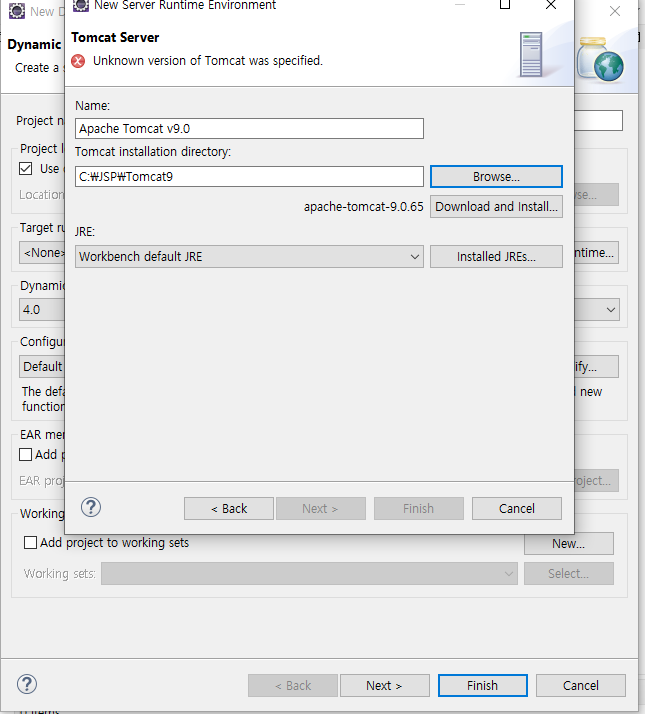Close the background Dynamic Web Project window

(615, 11)
